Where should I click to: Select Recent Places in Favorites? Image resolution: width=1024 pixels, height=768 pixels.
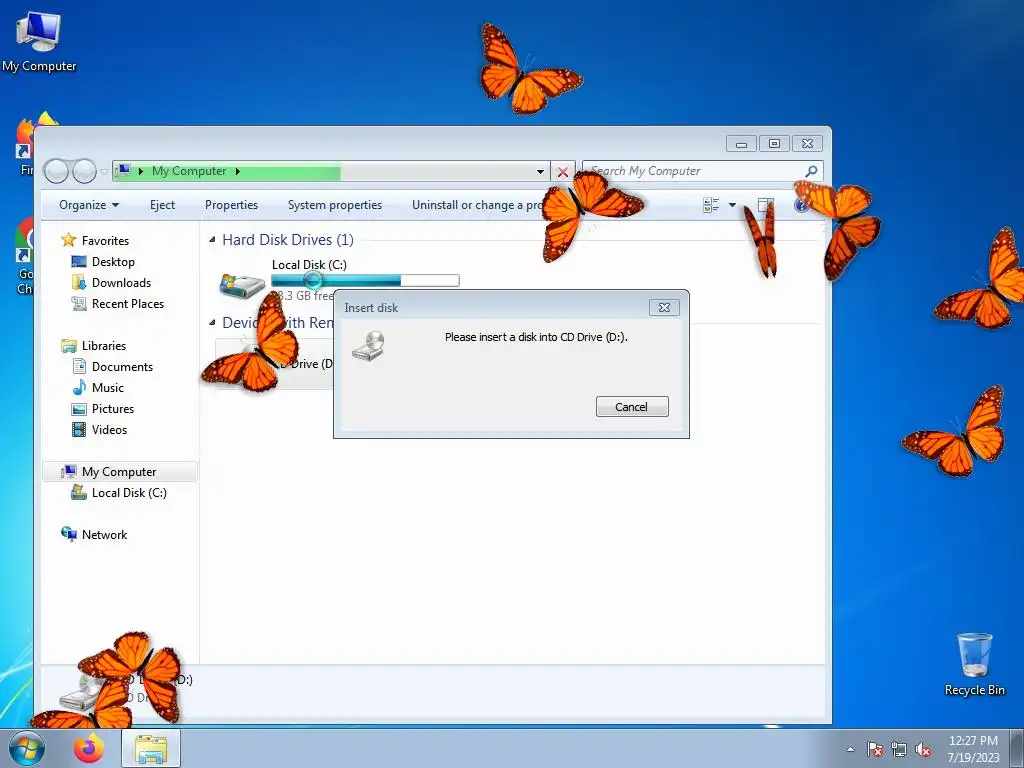[128, 304]
